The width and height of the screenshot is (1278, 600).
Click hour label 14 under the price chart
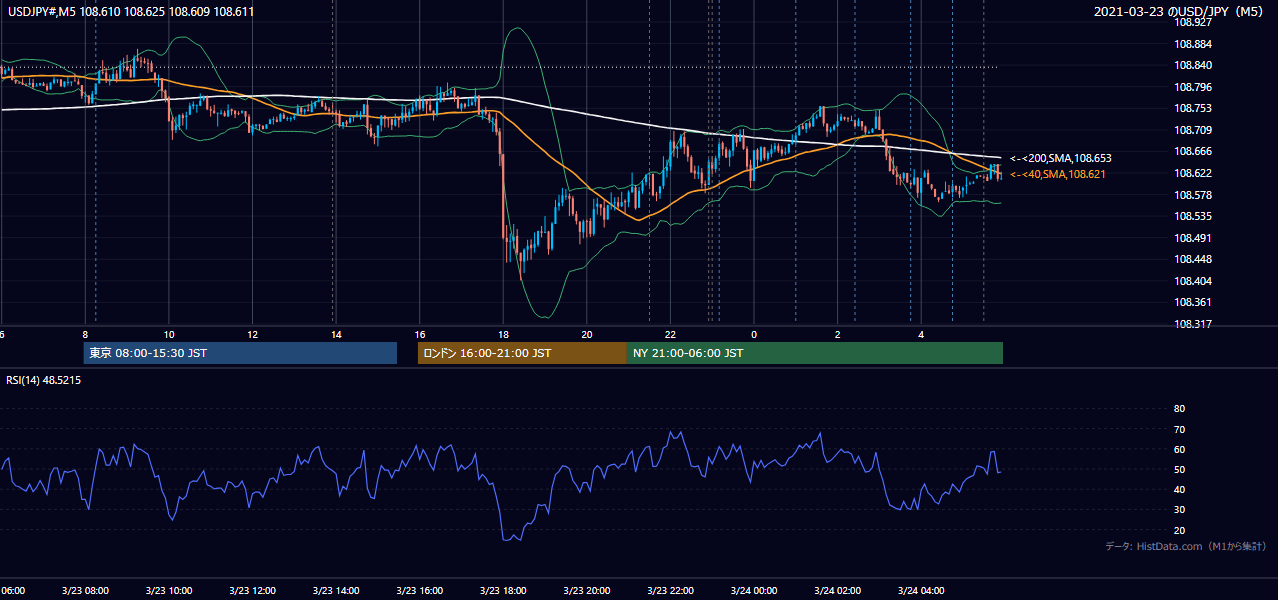click(x=337, y=334)
